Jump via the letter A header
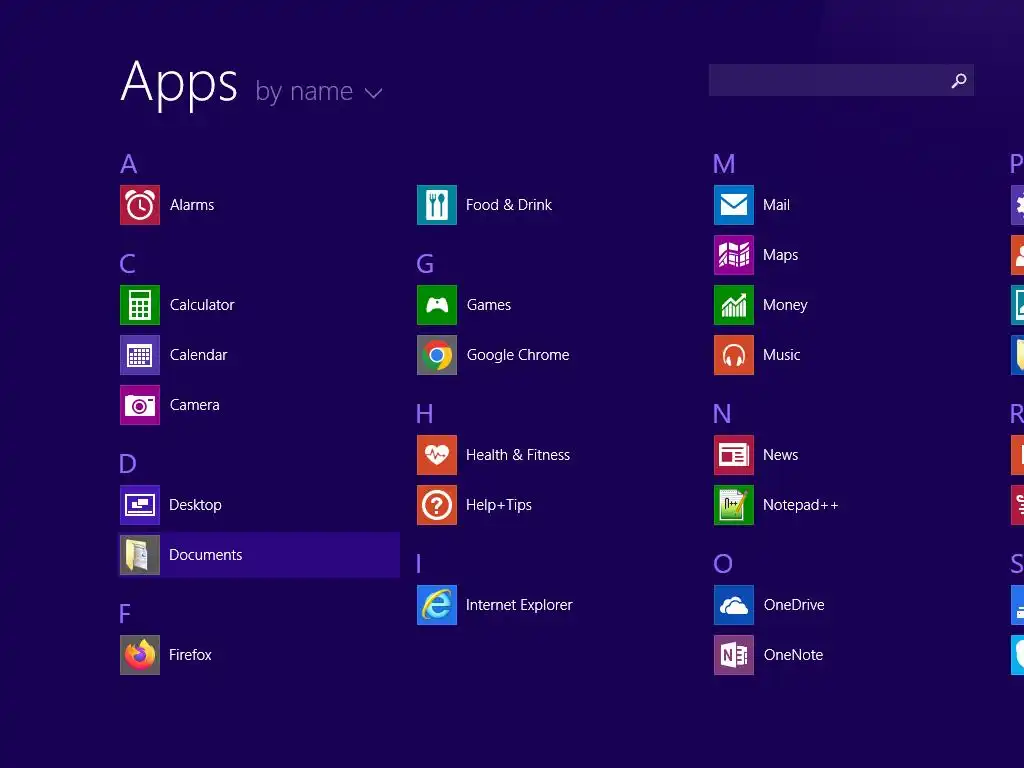1024x768 pixels. point(129,164)
